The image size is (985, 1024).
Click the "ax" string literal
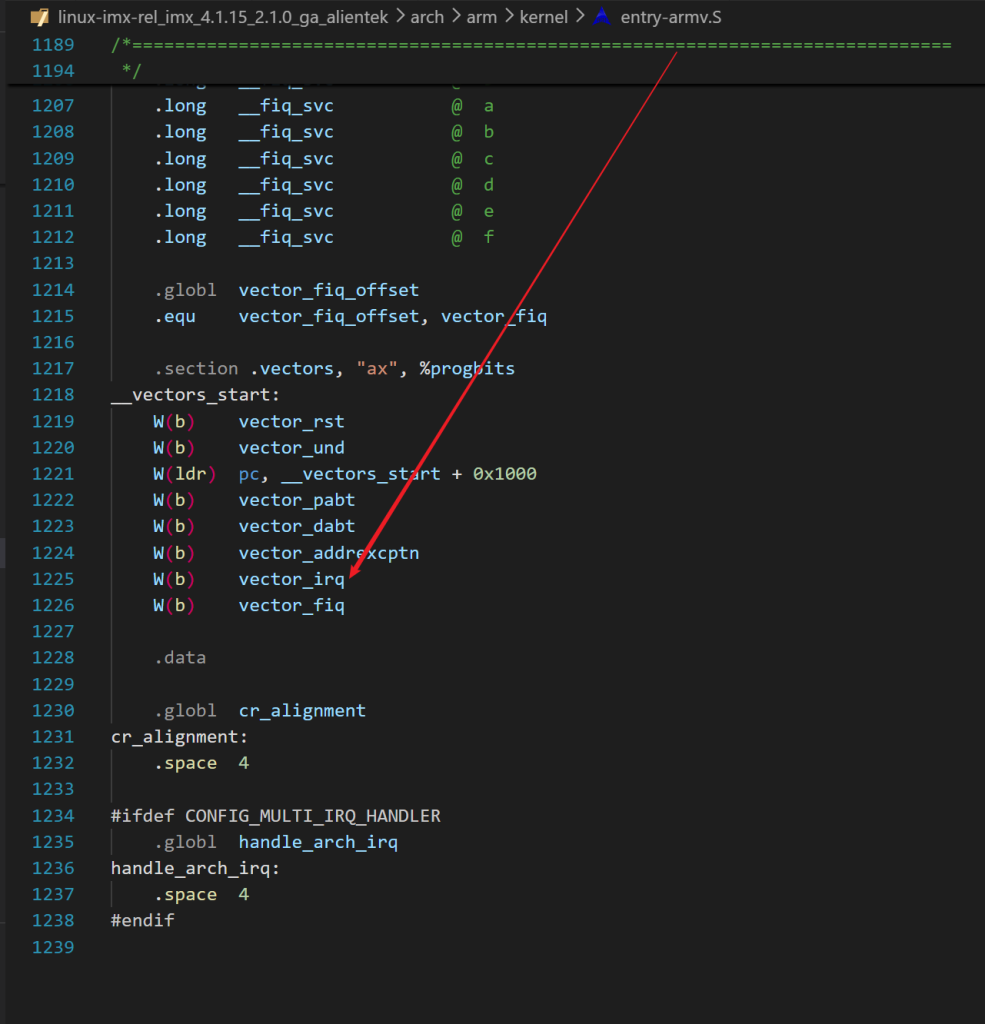[x=377, y=369]
